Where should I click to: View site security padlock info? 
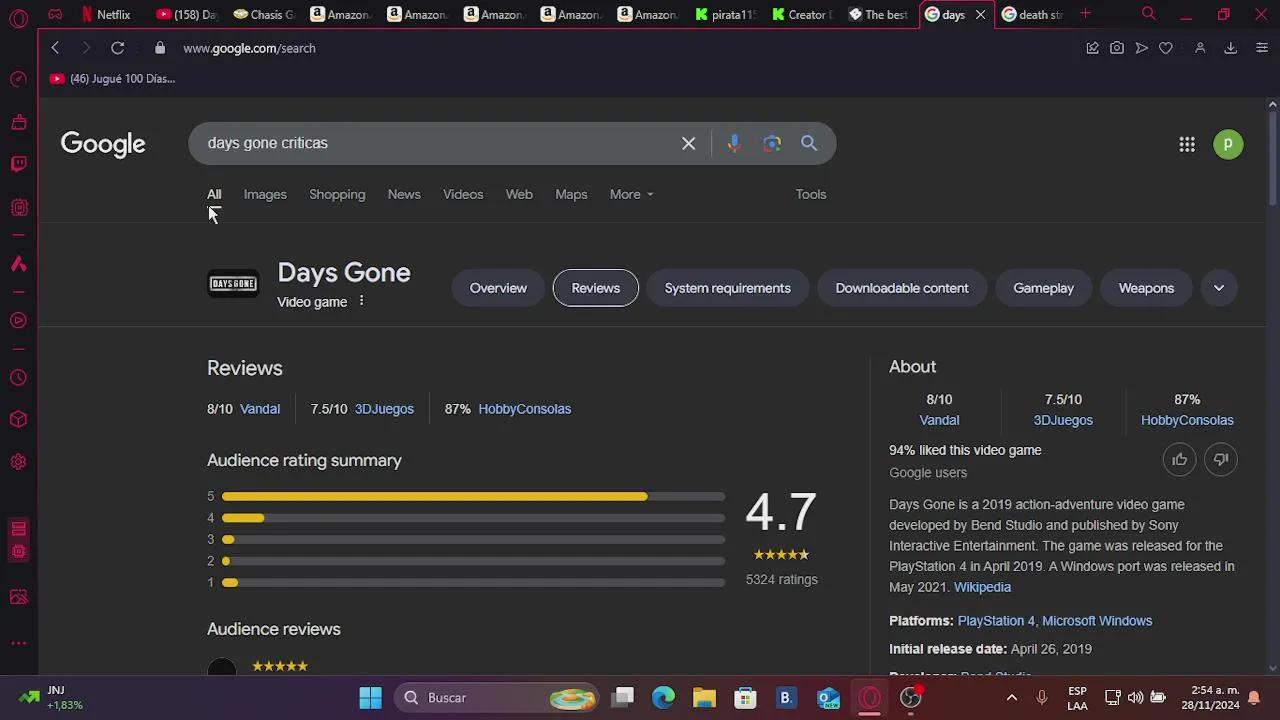click(x=160, y=48)
